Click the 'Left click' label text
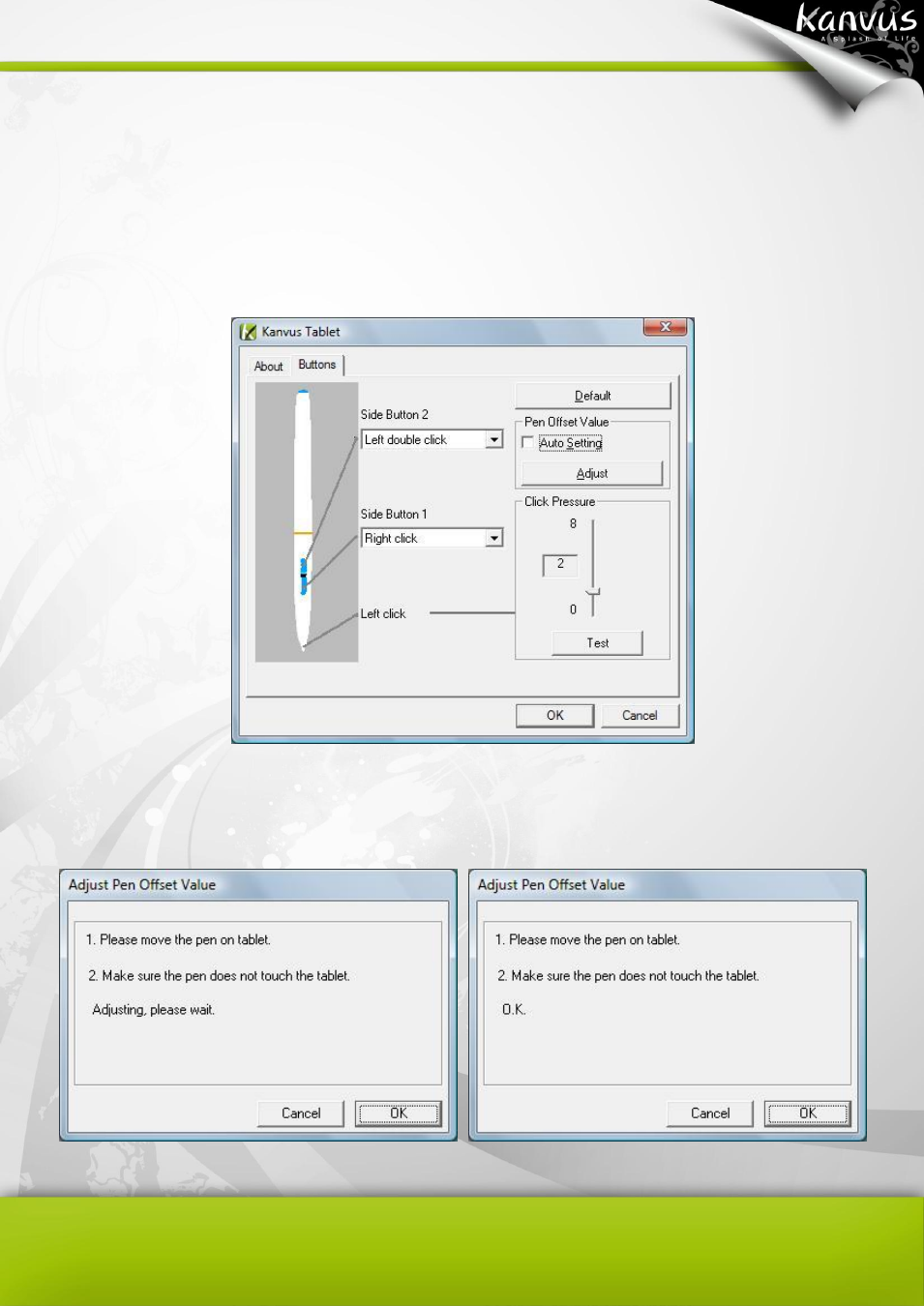 tap(383, 613)
